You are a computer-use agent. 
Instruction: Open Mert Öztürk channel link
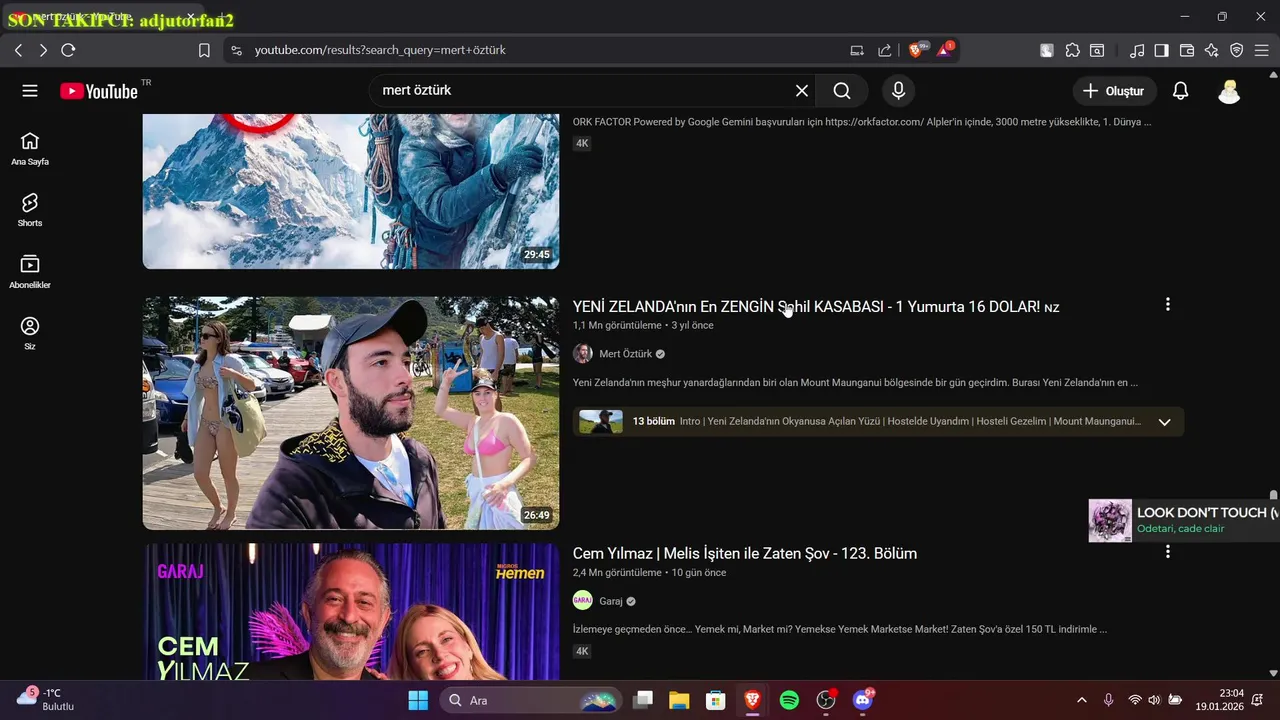(625, 354)
